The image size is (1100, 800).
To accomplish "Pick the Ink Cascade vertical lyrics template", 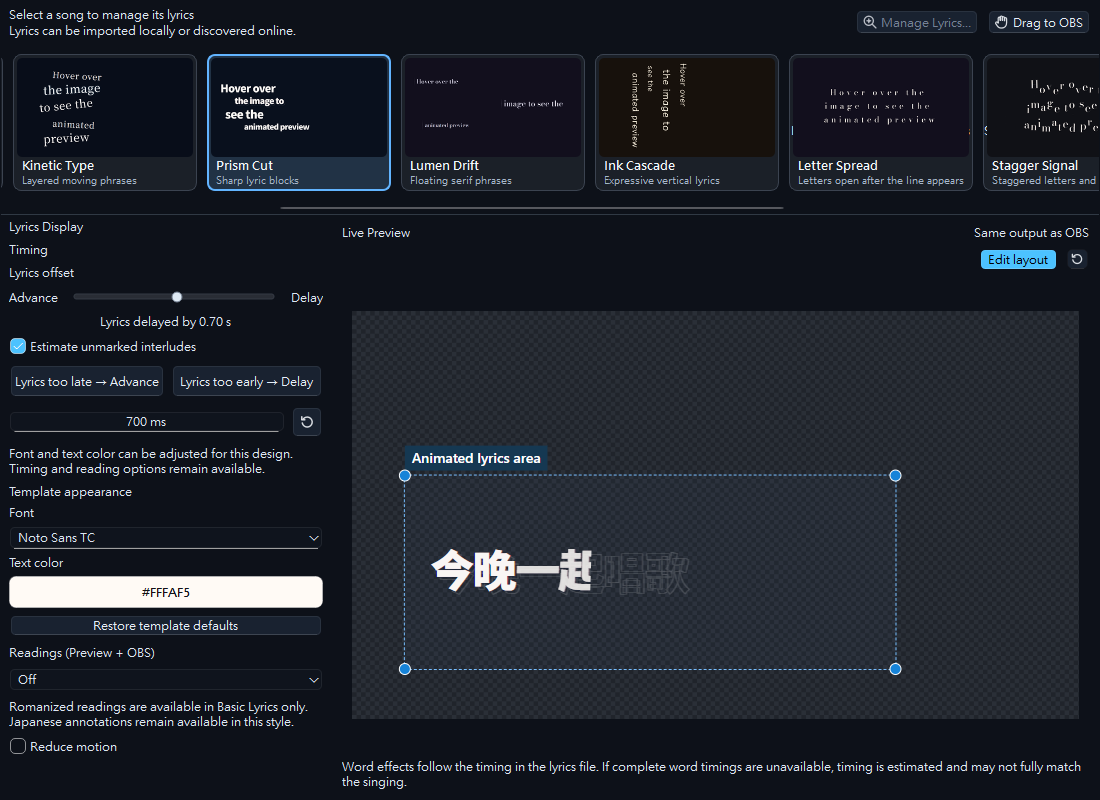I will click(687, 122).
